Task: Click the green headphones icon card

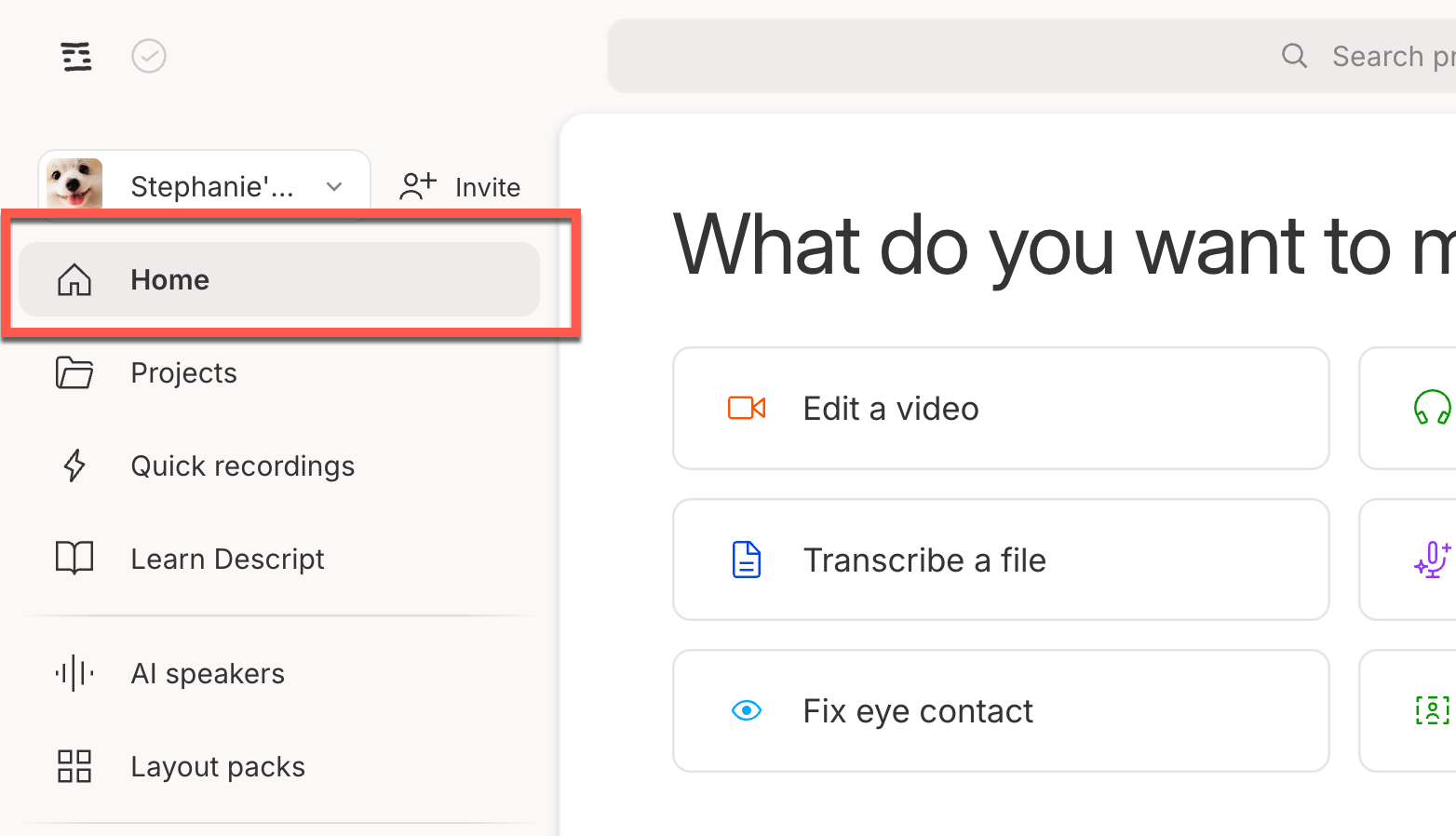Action: 1409,409
